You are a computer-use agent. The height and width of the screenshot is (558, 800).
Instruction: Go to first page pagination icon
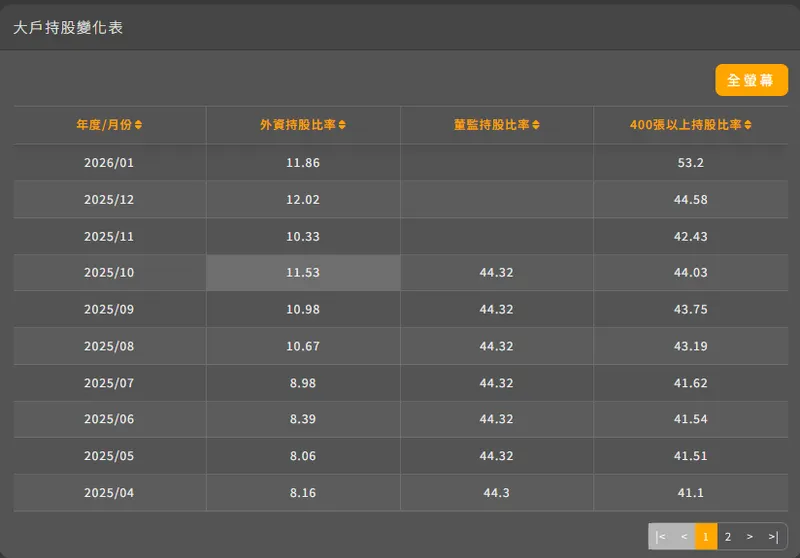tap(660, 537)
